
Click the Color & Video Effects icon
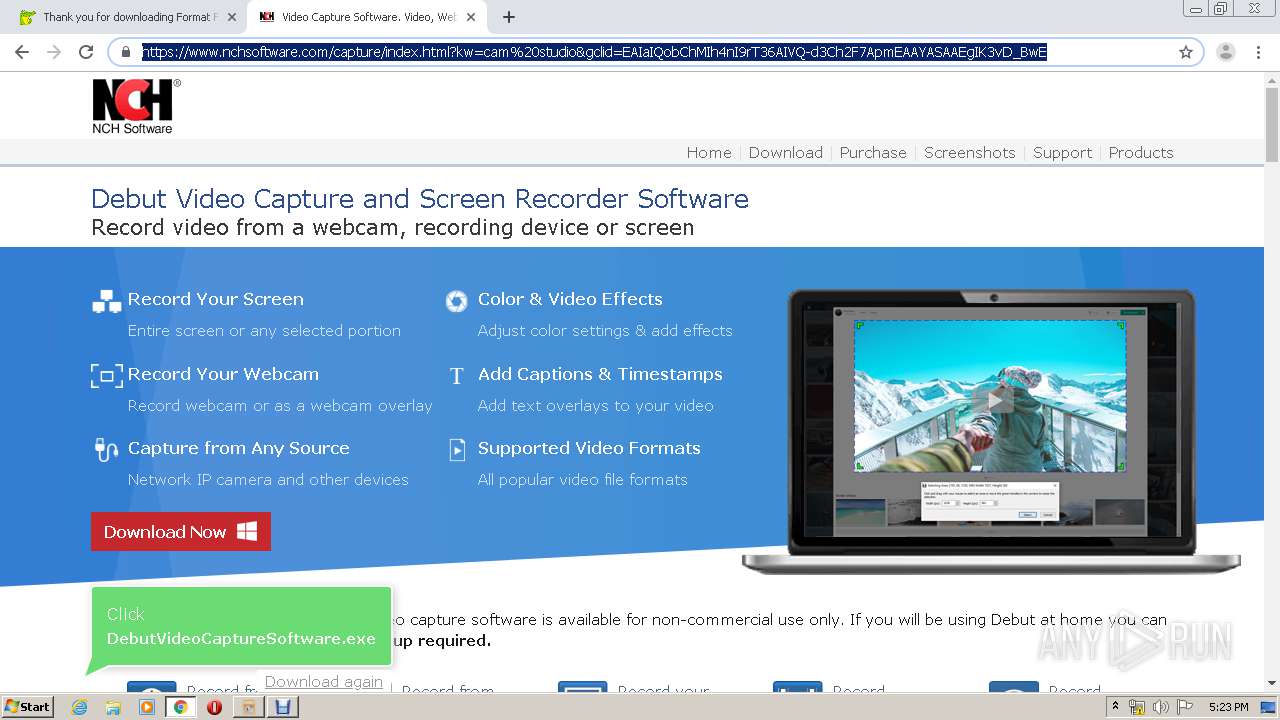pyautogui.click(x=456, y=301)
